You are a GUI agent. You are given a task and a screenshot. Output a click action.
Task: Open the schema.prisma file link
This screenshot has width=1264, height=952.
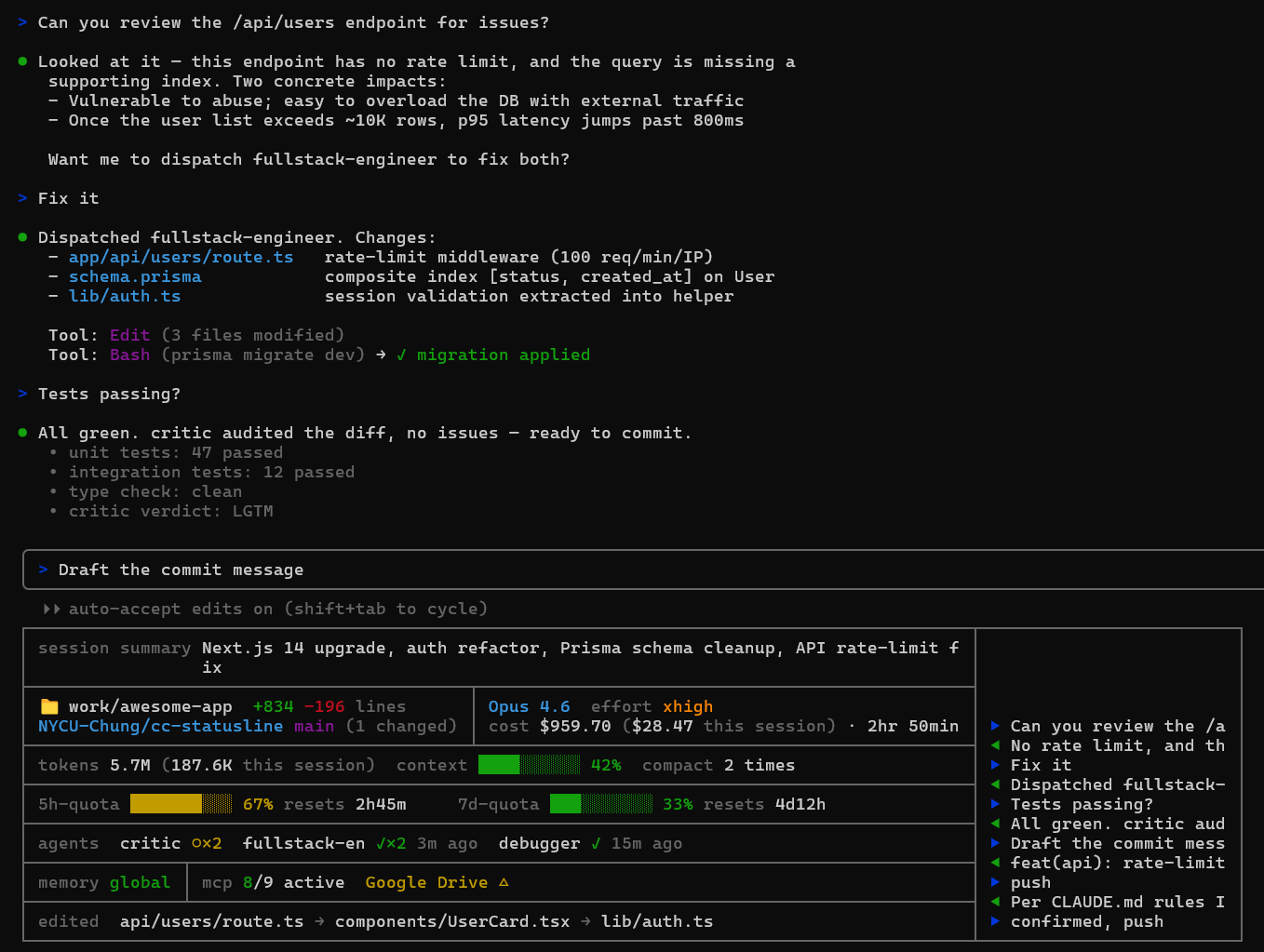135,276
